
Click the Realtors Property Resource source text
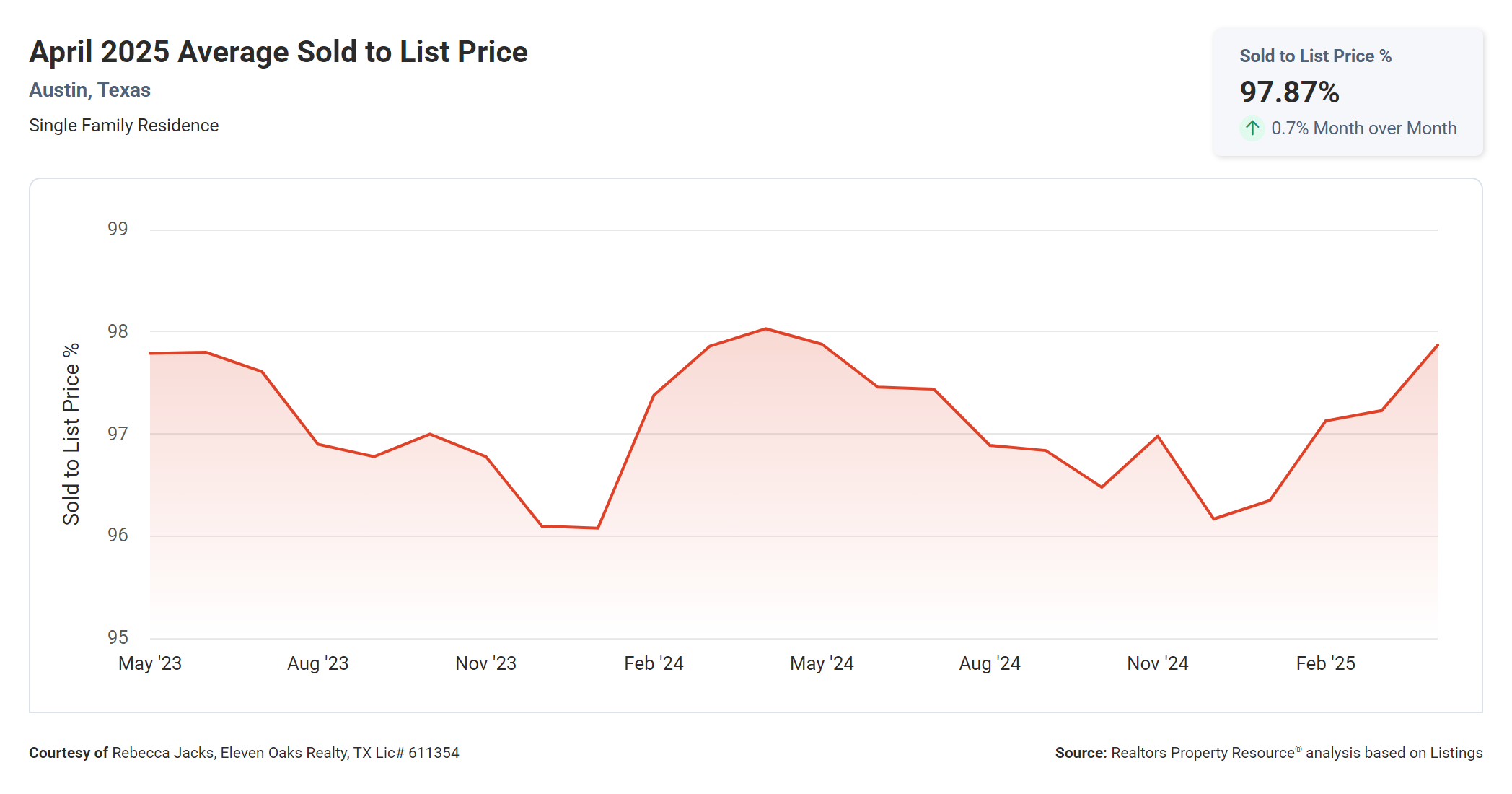tap(1203, 753)
